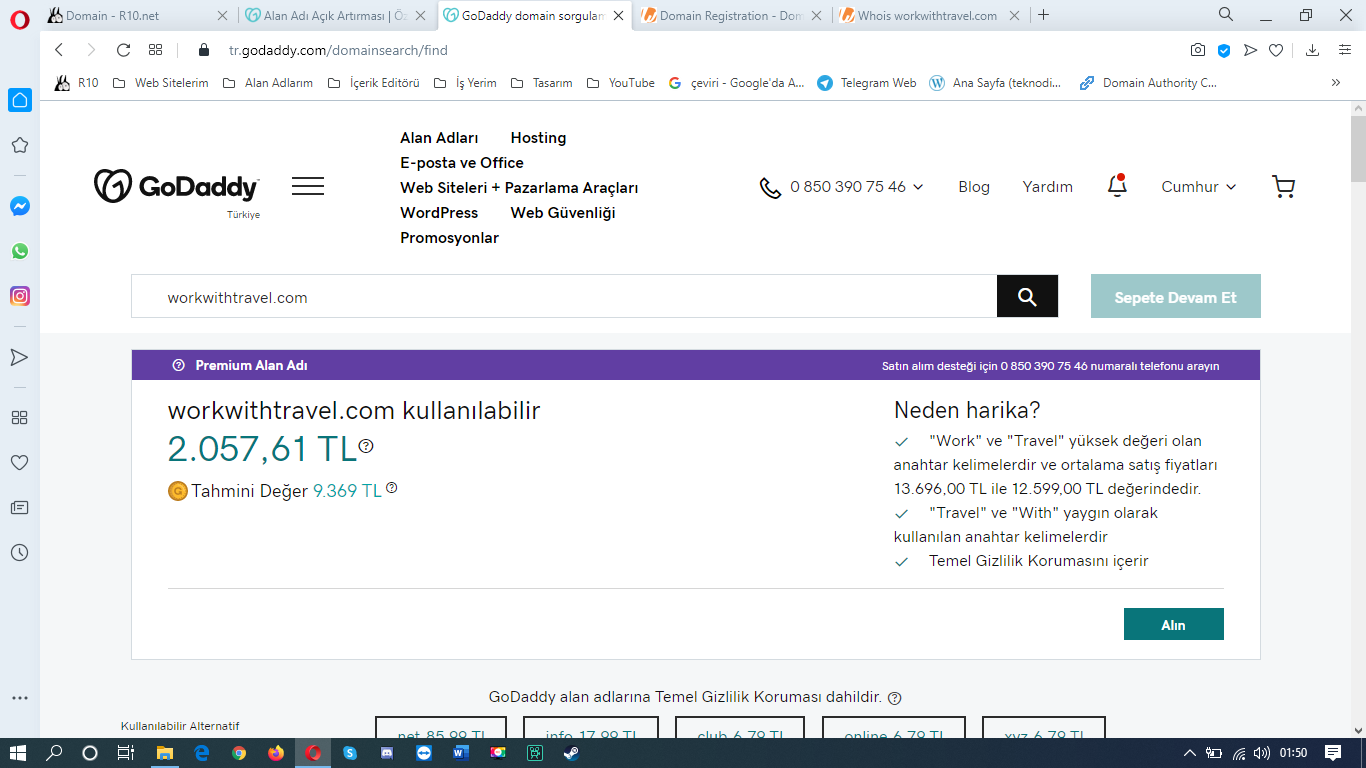Go back to previous page
1366x768 pixels.
(x=59, y=50)
